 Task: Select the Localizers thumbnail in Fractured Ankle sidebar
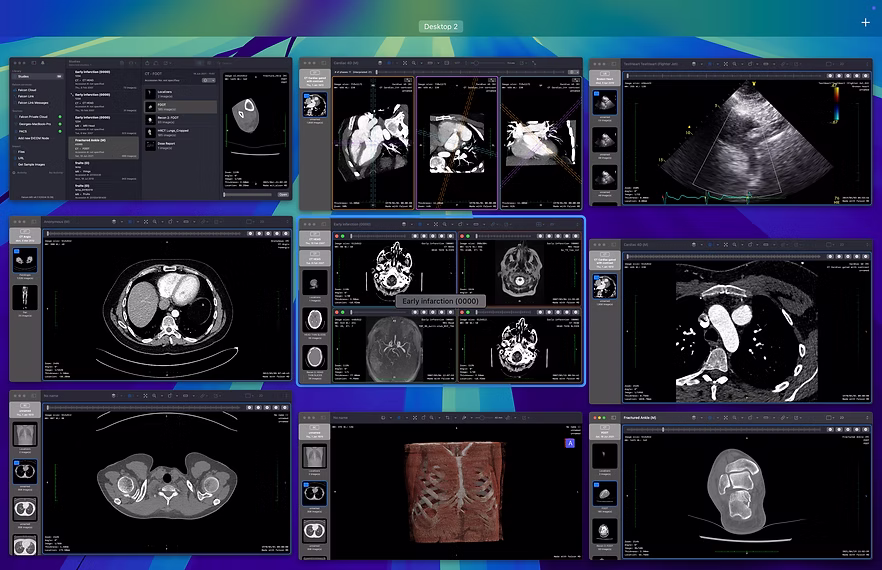point(604,456)
